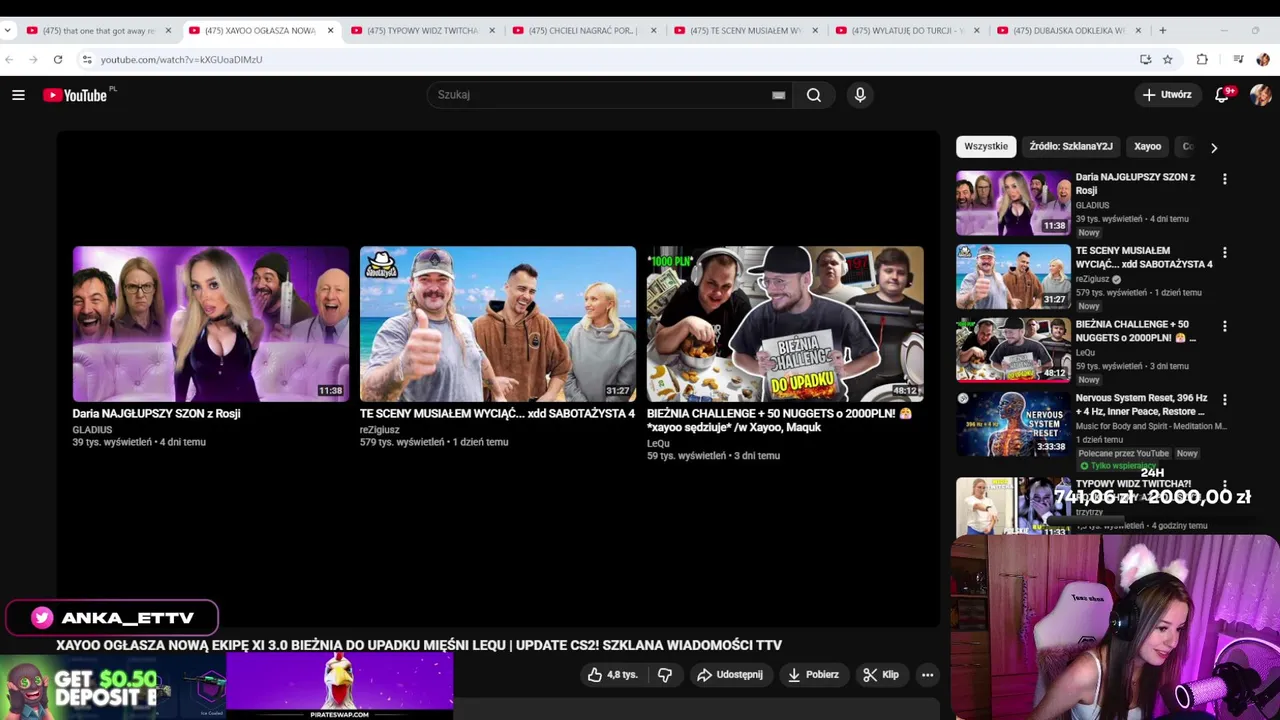Go forward with the browser forward arrow
The width and height of the screenshot is (1280, 720).
tap(33, 59)
